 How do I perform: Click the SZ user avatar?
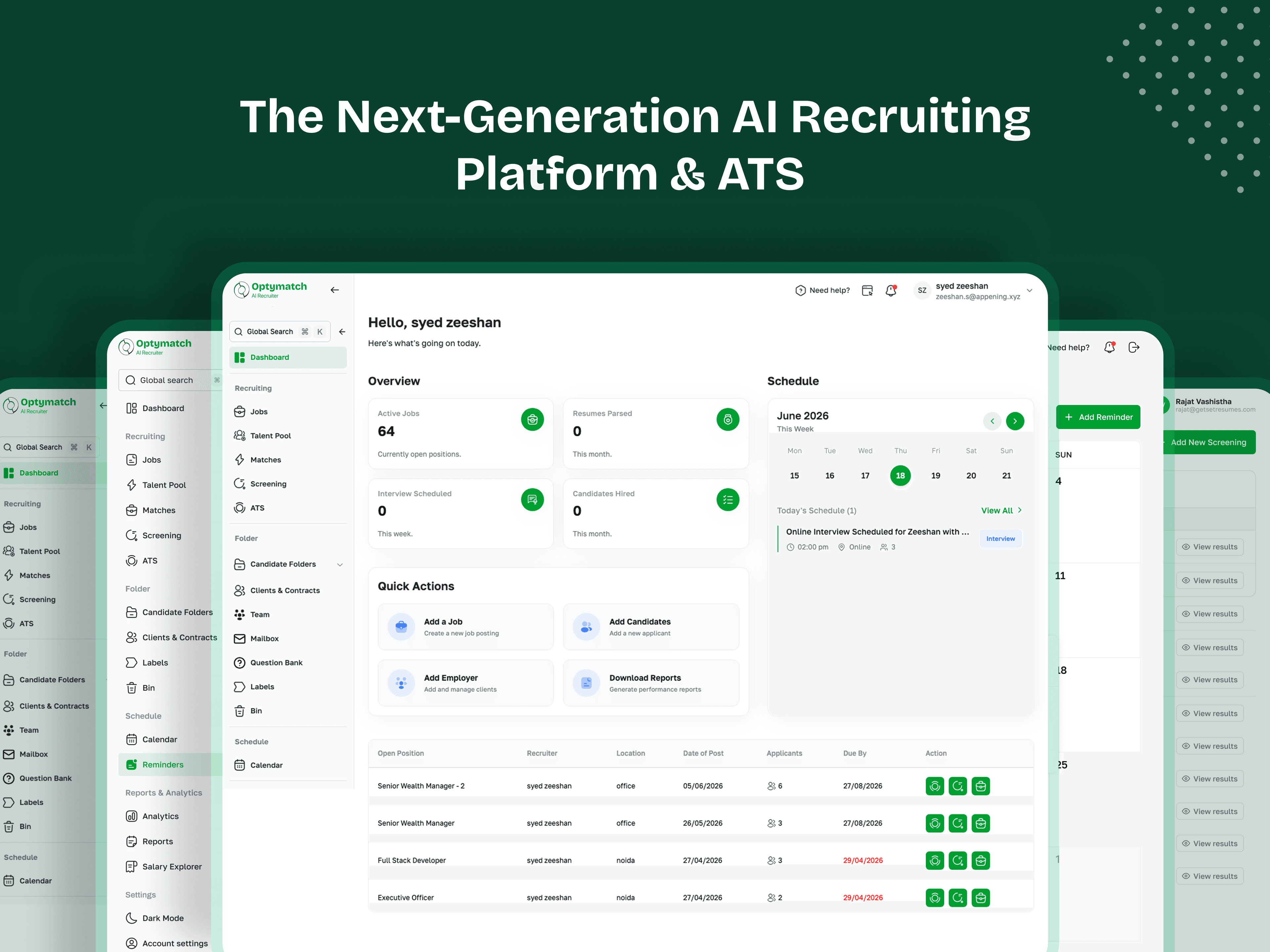click(x=922, y=290)
